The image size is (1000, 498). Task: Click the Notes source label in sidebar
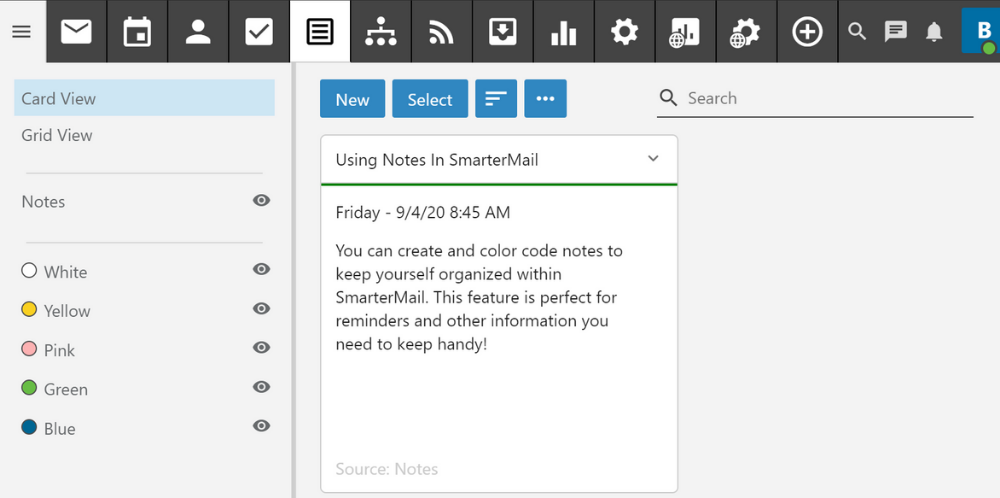click(x=43, y=202)
